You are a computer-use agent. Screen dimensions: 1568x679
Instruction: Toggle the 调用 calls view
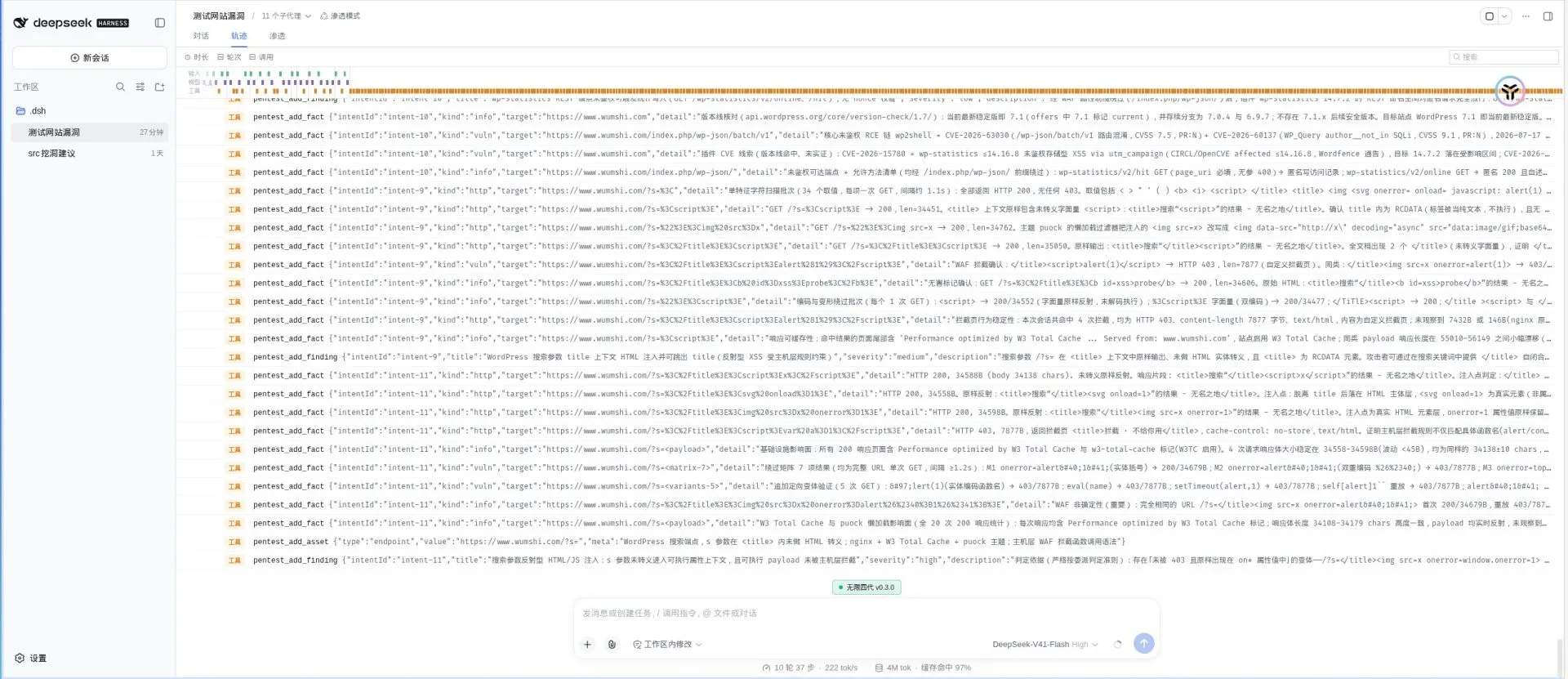point(261,57)
